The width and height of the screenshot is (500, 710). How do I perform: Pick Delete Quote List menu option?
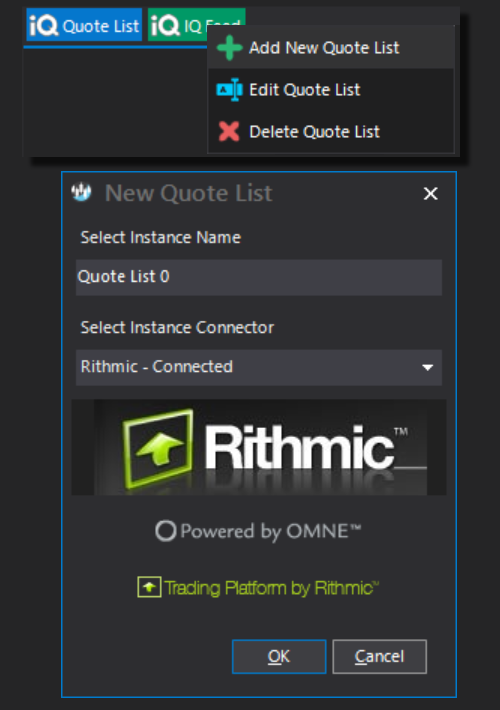331,132
